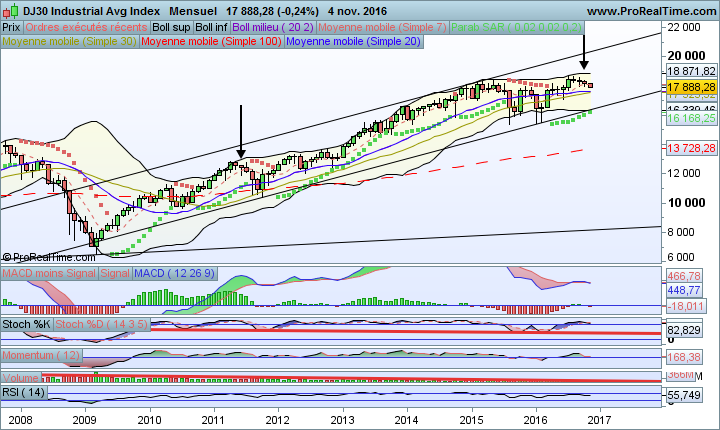The height and width of the screenshot is (430, 720).
Task: Click the Volume panel label
Action: (21, 378)
